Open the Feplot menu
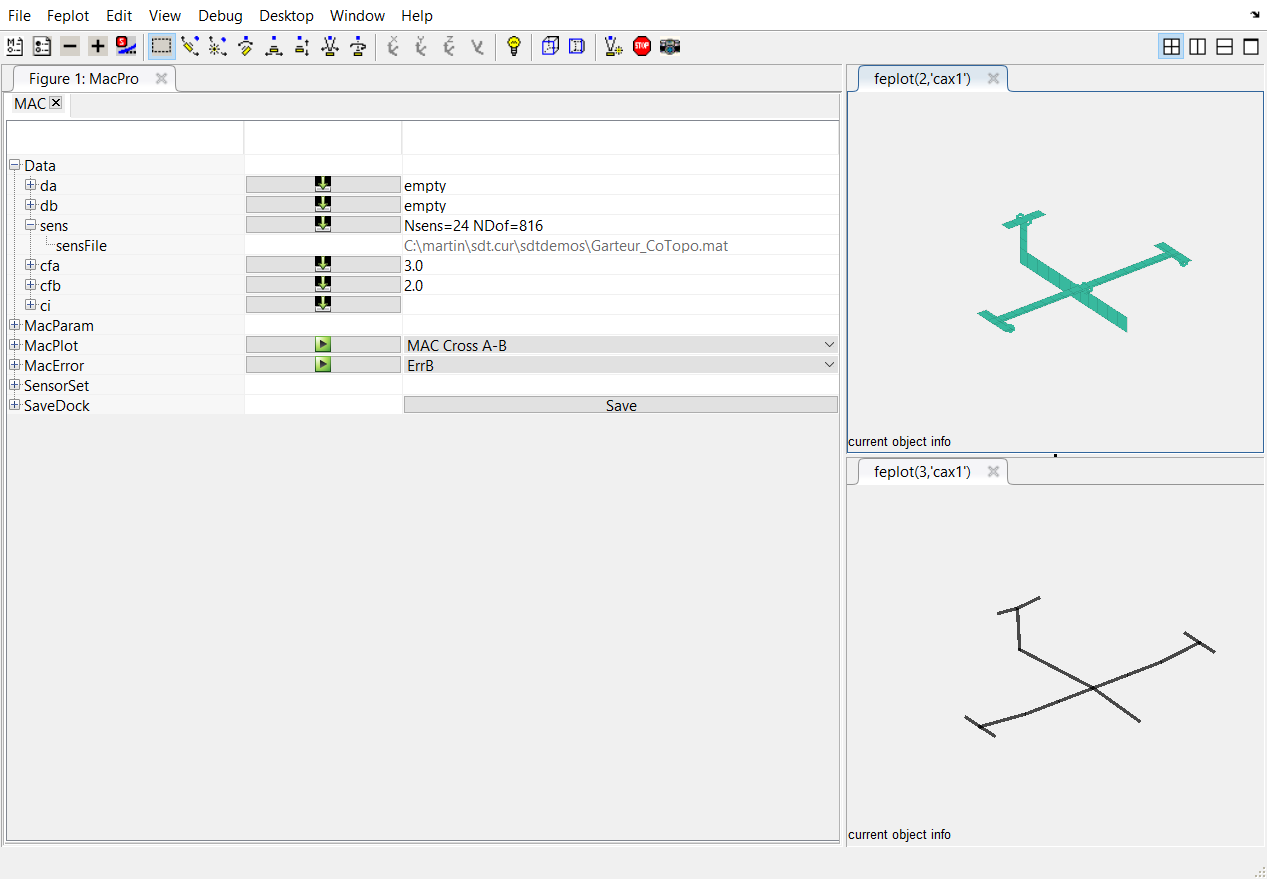 pos(68,16)
